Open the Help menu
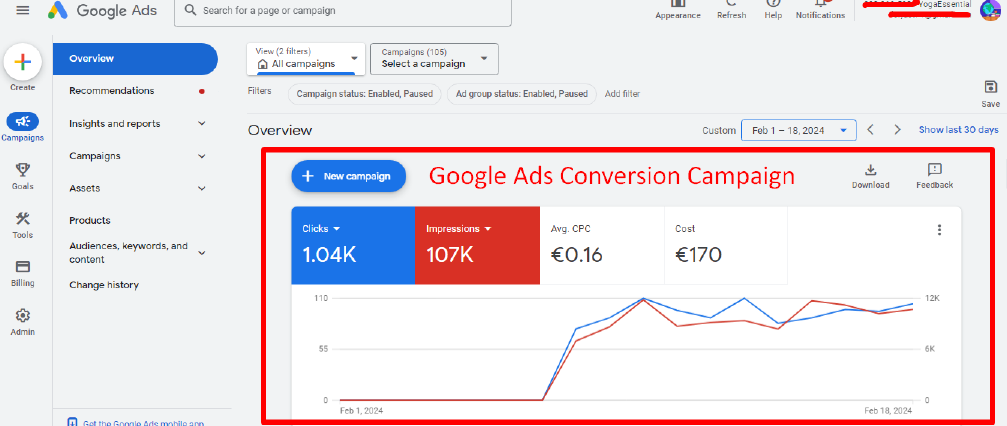Image resolution: width=1007 pixels, height=426 pixels. [x=773, y=9]
